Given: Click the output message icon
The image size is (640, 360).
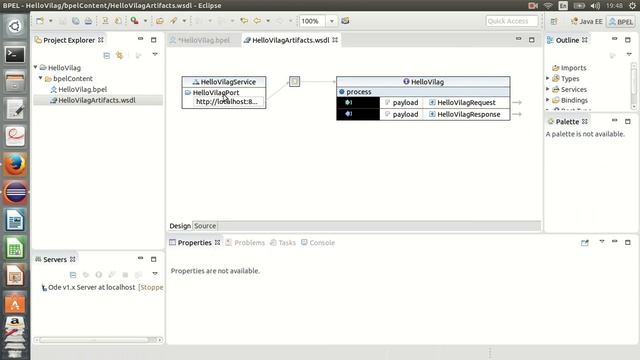Looking at the screenshot, I should point(349,114).
